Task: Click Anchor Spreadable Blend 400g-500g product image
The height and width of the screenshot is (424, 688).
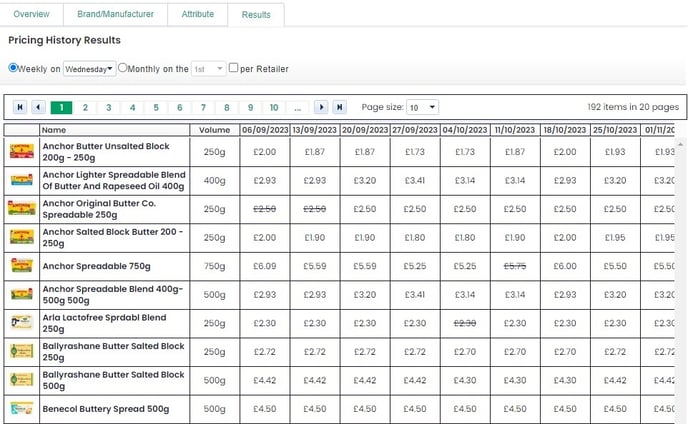Action: [x=22, y=294]
